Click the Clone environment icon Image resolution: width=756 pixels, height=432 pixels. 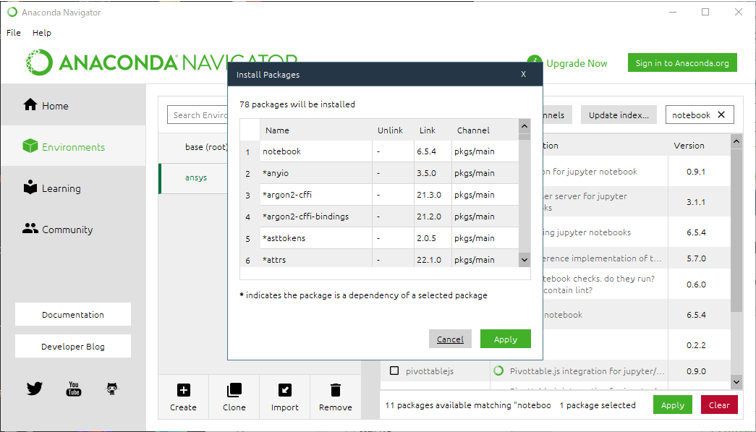(234, 390)
